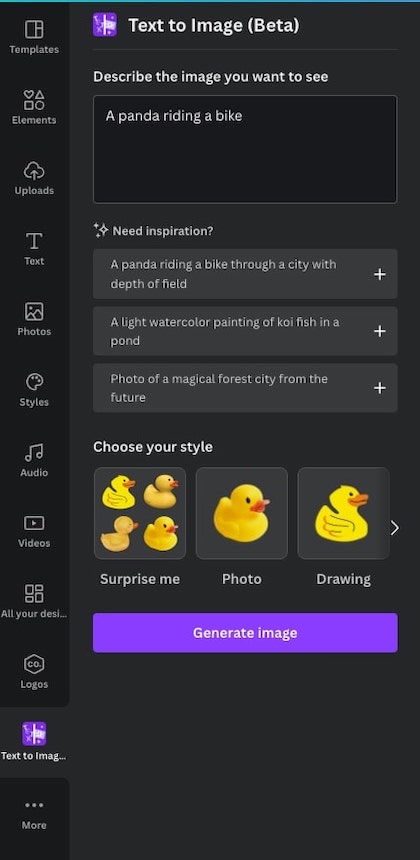Open the Audio music note icon
Image resolution: width=420 pixels, height=860 pixels.
34,452
